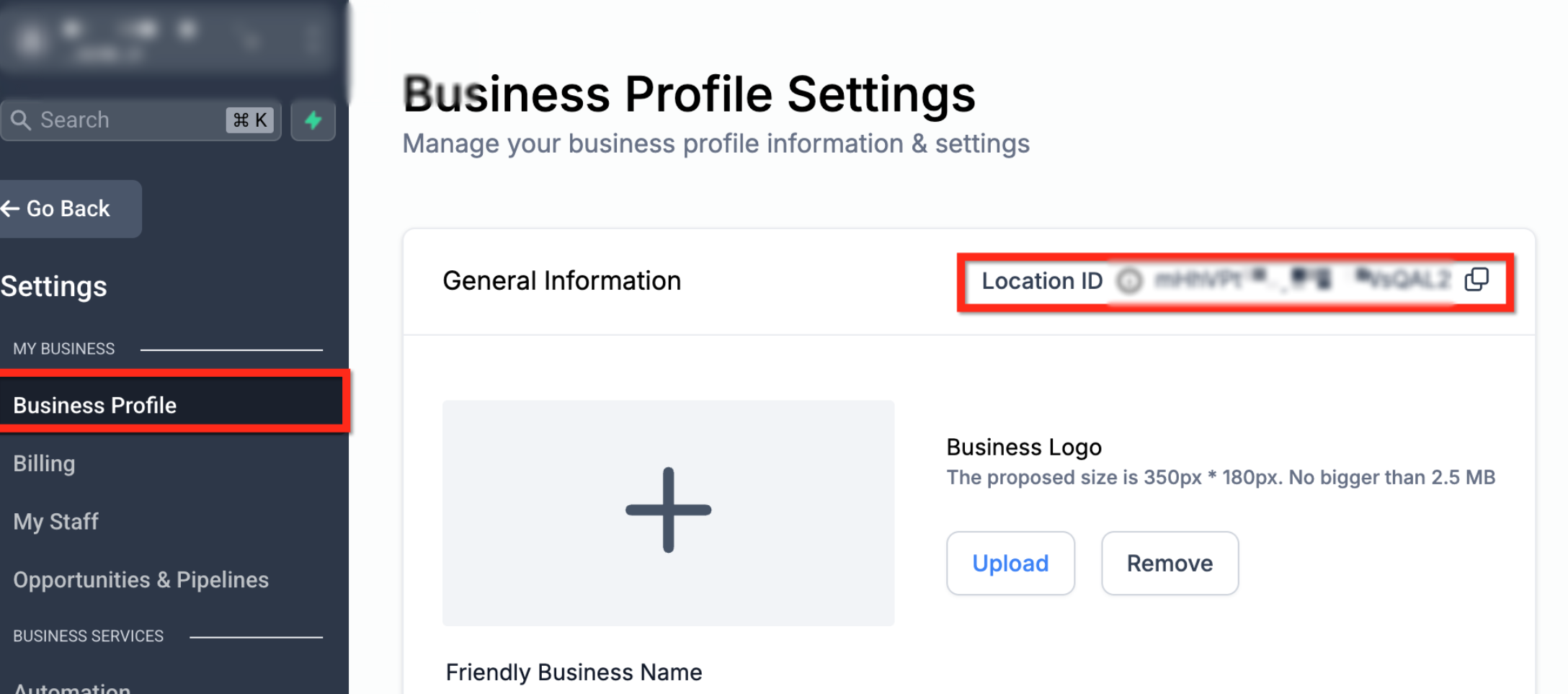Remove the business logo
Viewport: 1568px width, 694px height.
pos(1170,563)
